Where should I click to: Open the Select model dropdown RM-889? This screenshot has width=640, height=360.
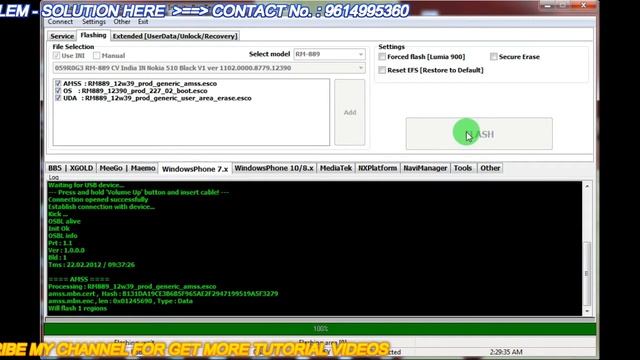[329, 54]
